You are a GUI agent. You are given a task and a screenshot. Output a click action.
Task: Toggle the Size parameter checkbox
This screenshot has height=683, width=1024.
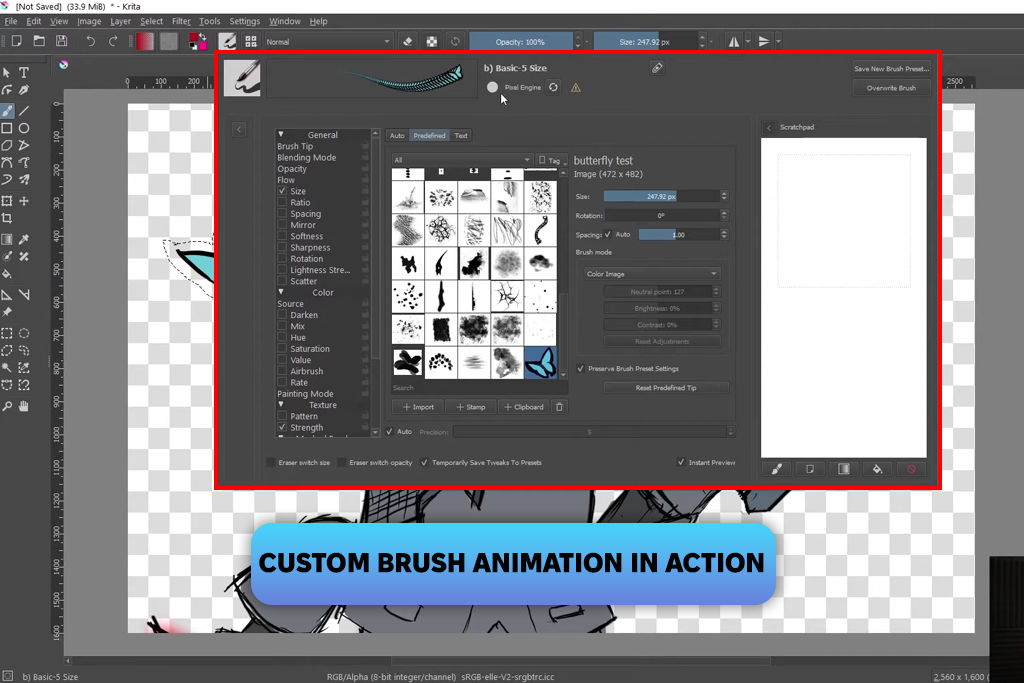pyautogui.click(x=282, y=191)
